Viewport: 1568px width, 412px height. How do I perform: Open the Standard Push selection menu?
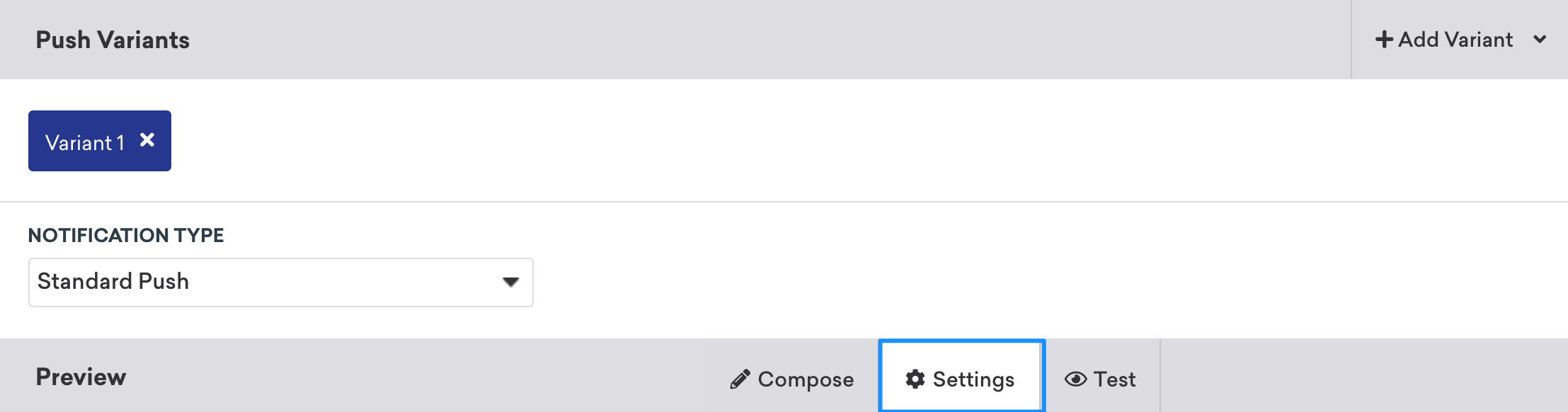(280, 282)
